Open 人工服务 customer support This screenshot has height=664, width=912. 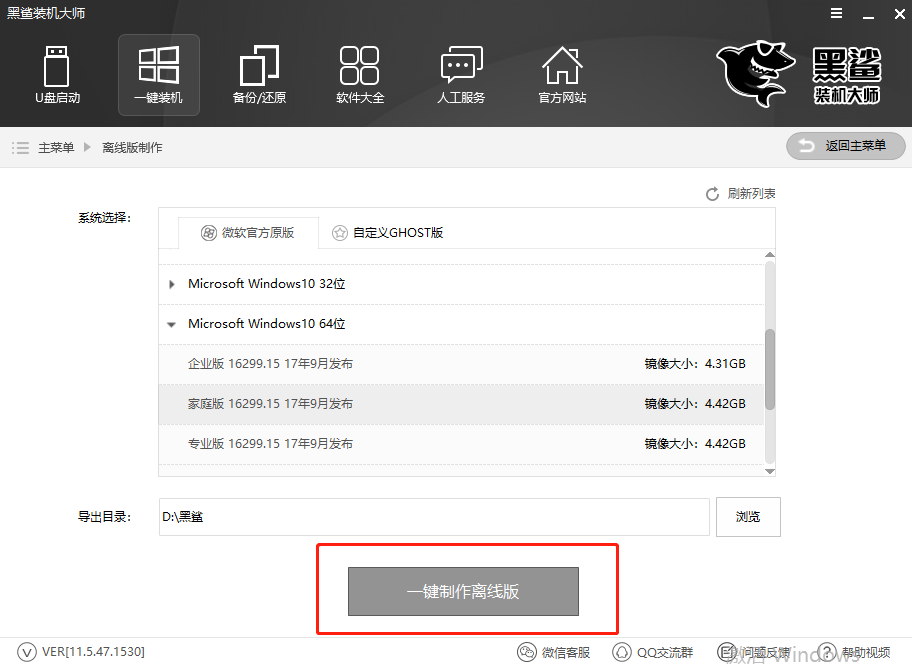(461, 75)
